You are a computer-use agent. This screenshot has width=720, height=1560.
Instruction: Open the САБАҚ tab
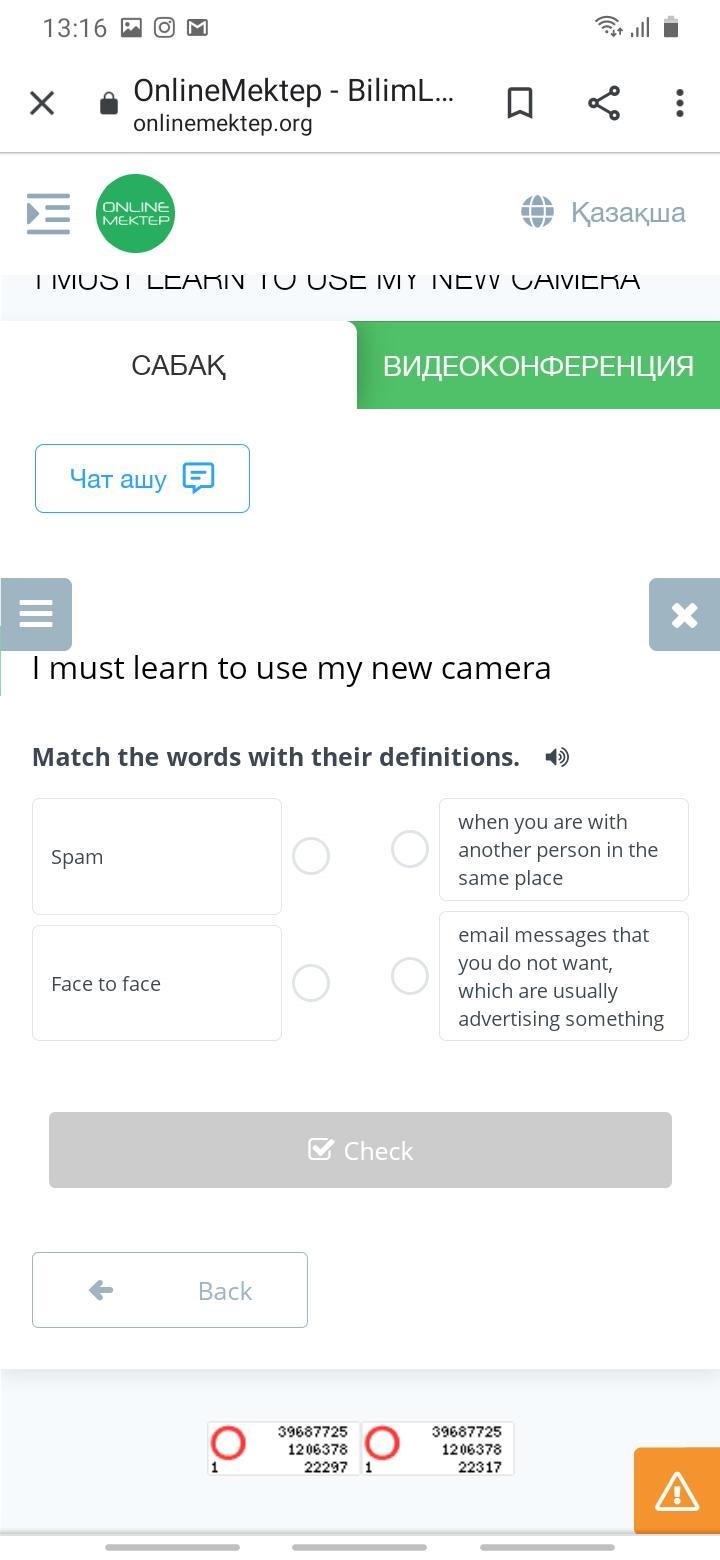click(178, 365)
